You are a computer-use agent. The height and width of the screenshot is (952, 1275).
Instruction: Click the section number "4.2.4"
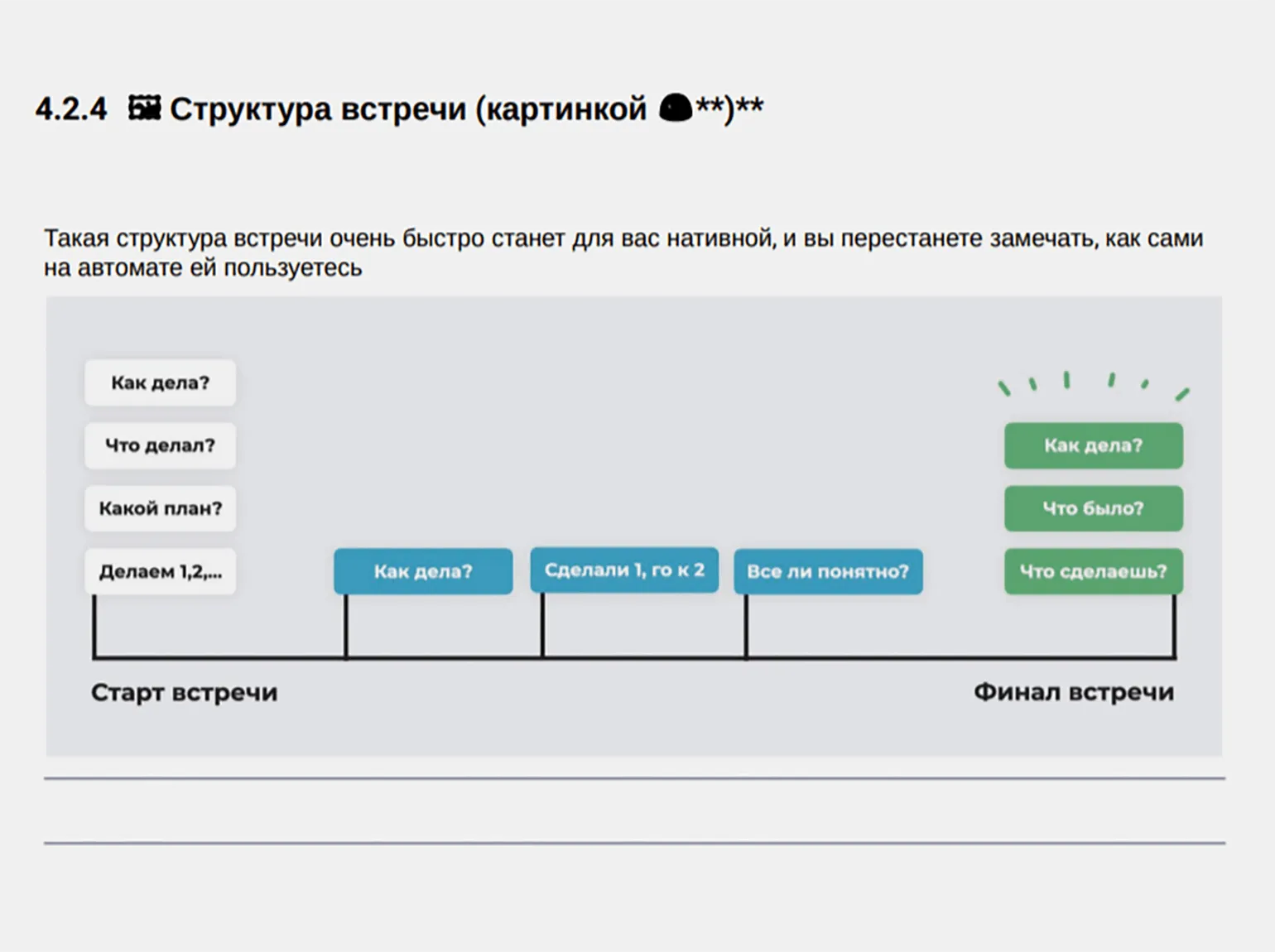[x=71, y=109]
